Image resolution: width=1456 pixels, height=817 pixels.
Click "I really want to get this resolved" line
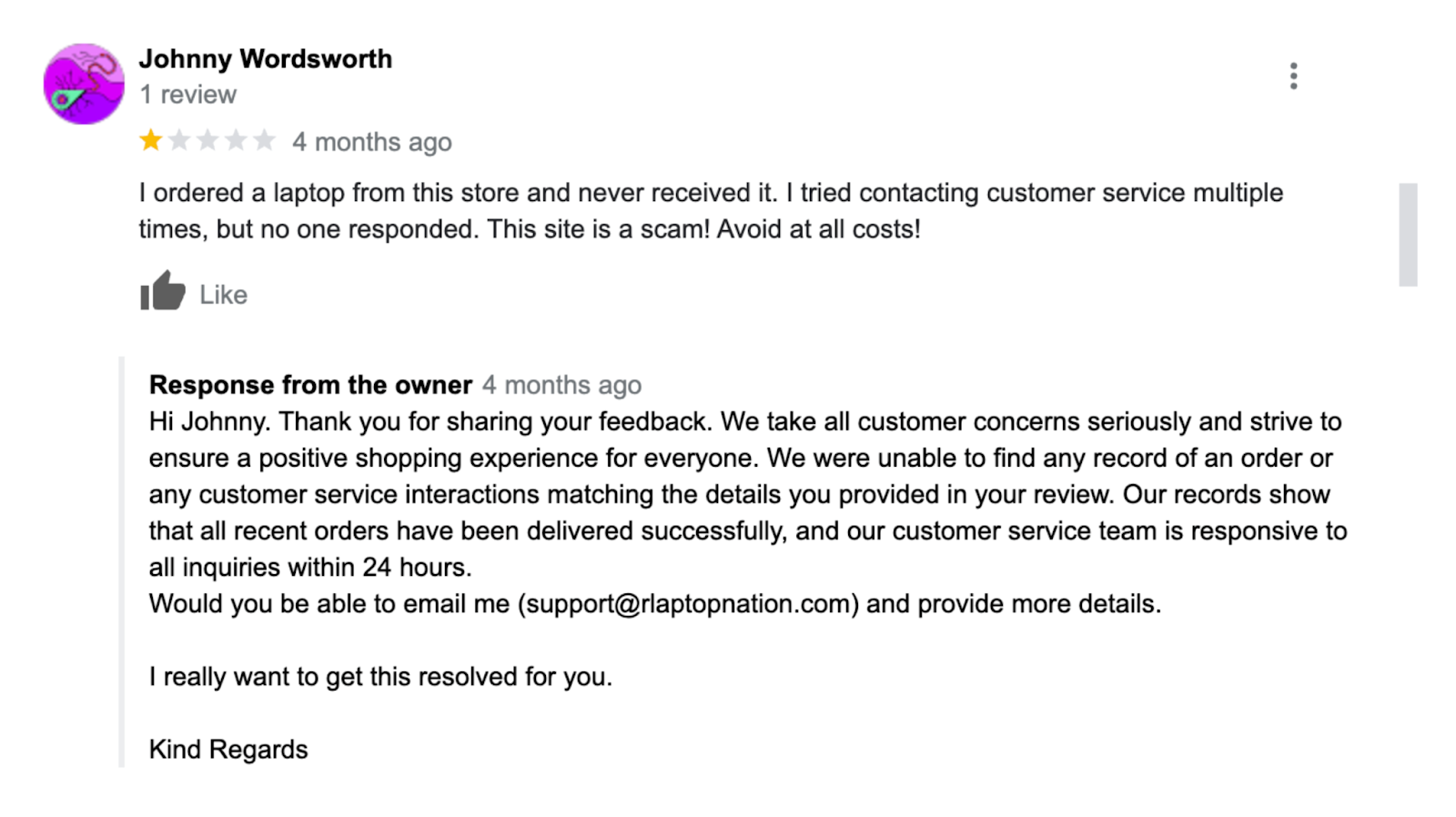point(380,677)
